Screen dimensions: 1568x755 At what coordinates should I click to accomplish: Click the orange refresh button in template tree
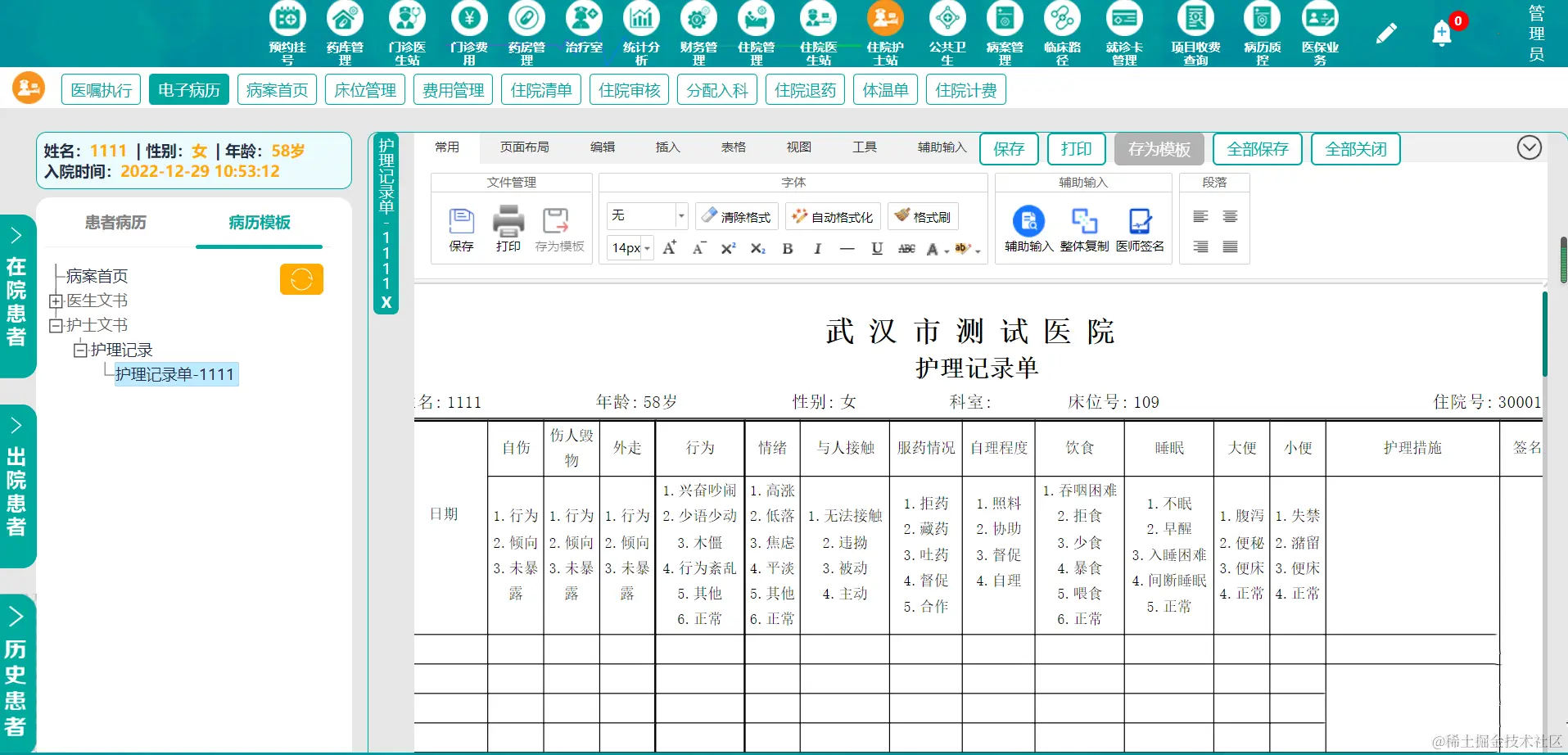(x=301, y=279)
